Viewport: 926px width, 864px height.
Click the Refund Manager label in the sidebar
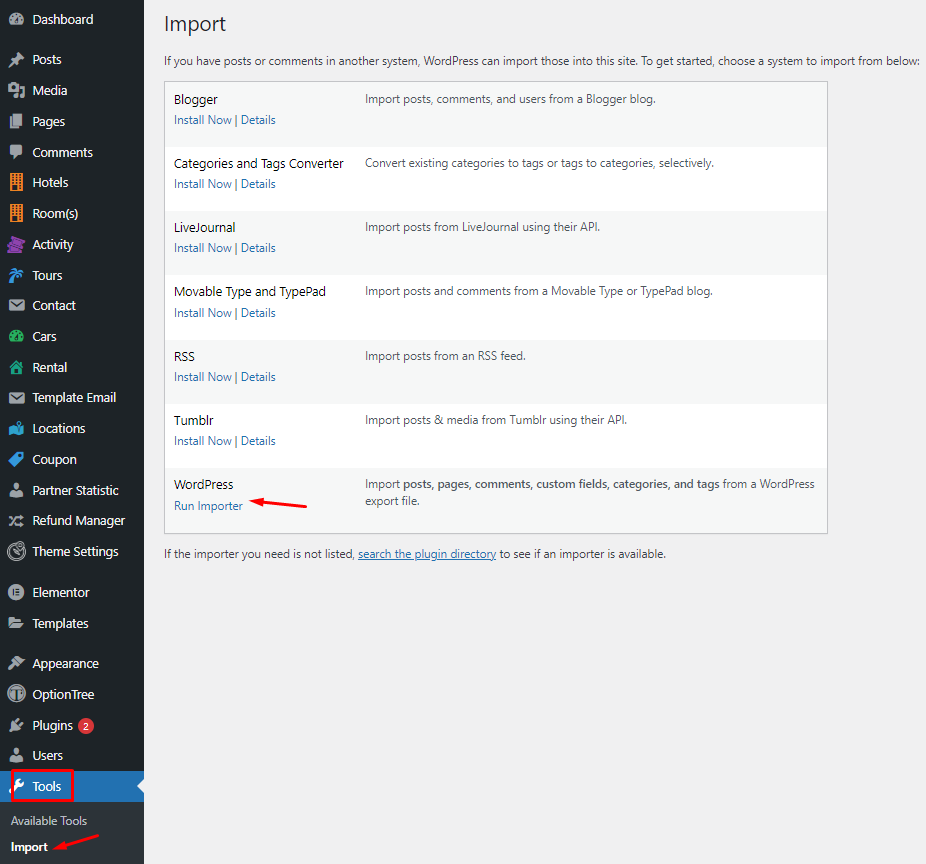tap(79, 520)
